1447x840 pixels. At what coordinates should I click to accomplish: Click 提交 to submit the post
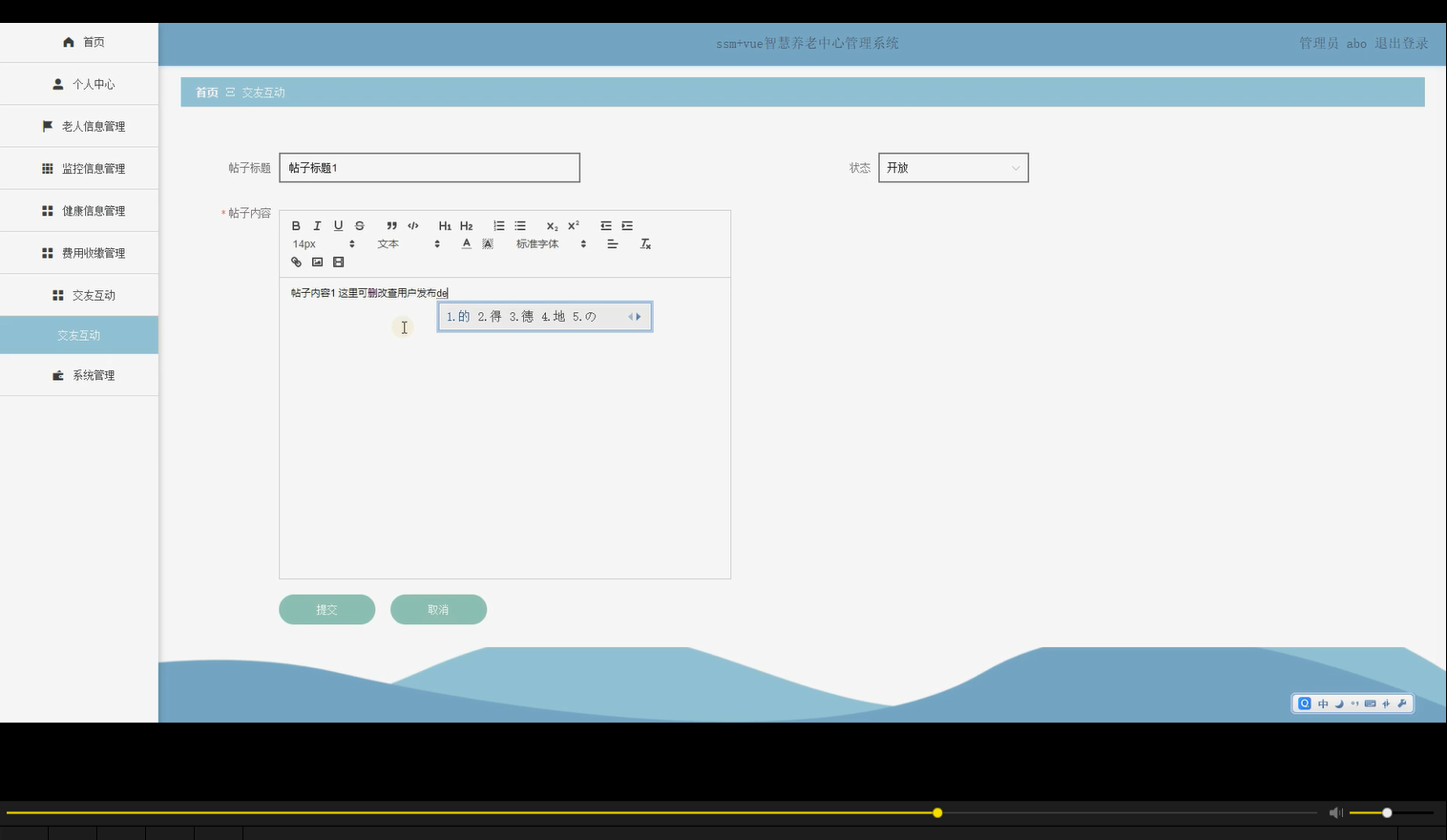326,609
